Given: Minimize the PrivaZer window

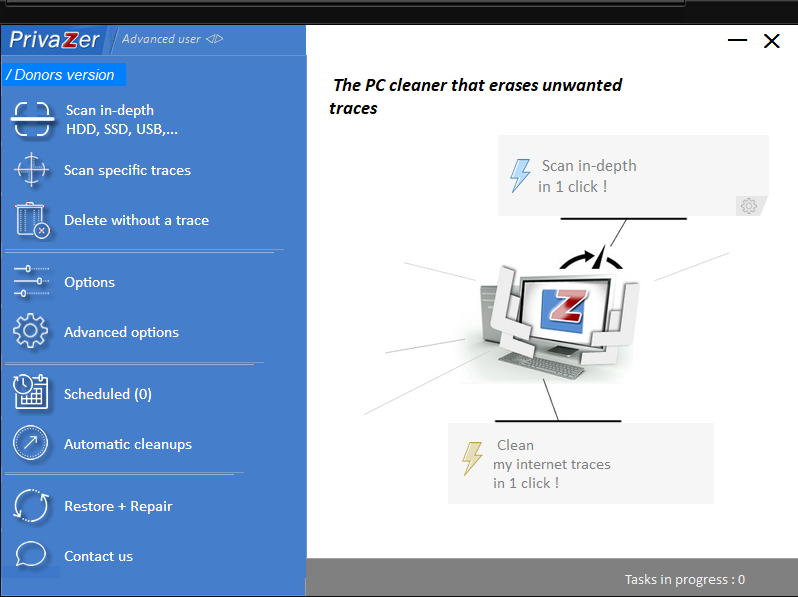Looking at the screenshot, I should click(x=737, y=40).
